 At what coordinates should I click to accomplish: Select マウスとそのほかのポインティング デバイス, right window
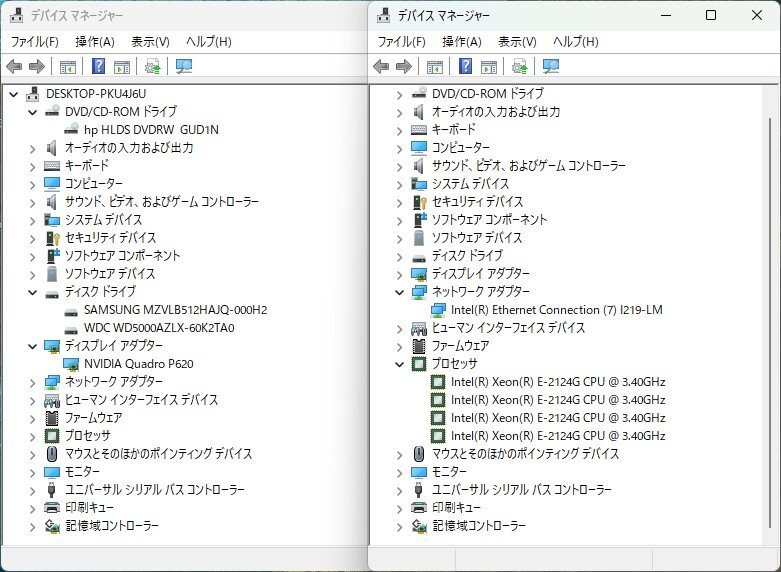pyautogui.click(x=525, y=453)
